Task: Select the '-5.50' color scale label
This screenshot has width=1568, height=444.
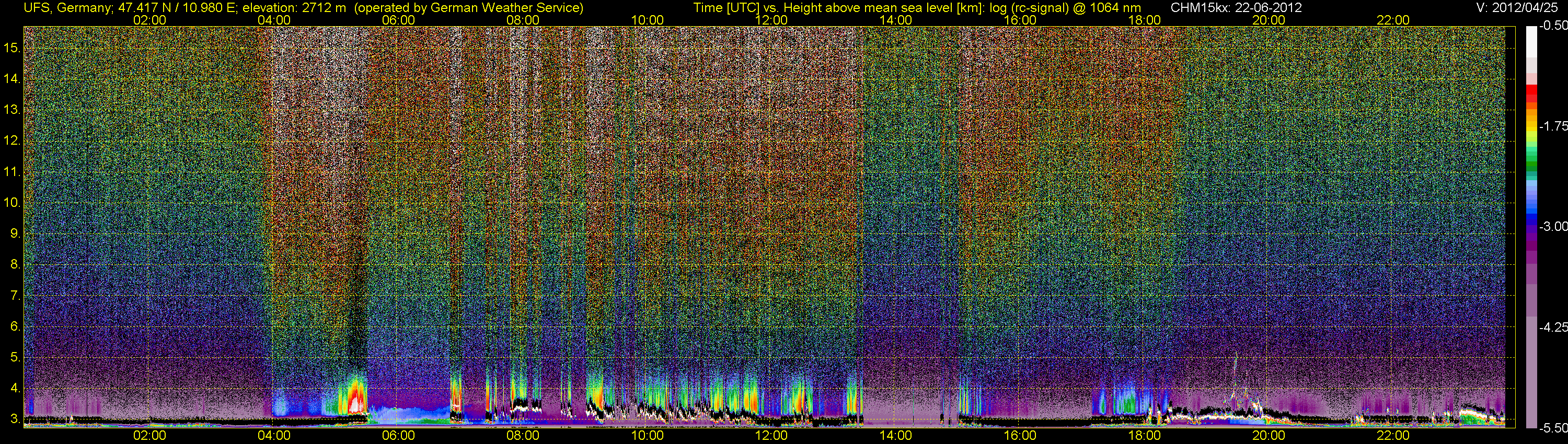Action: (x=1553, y=428)
